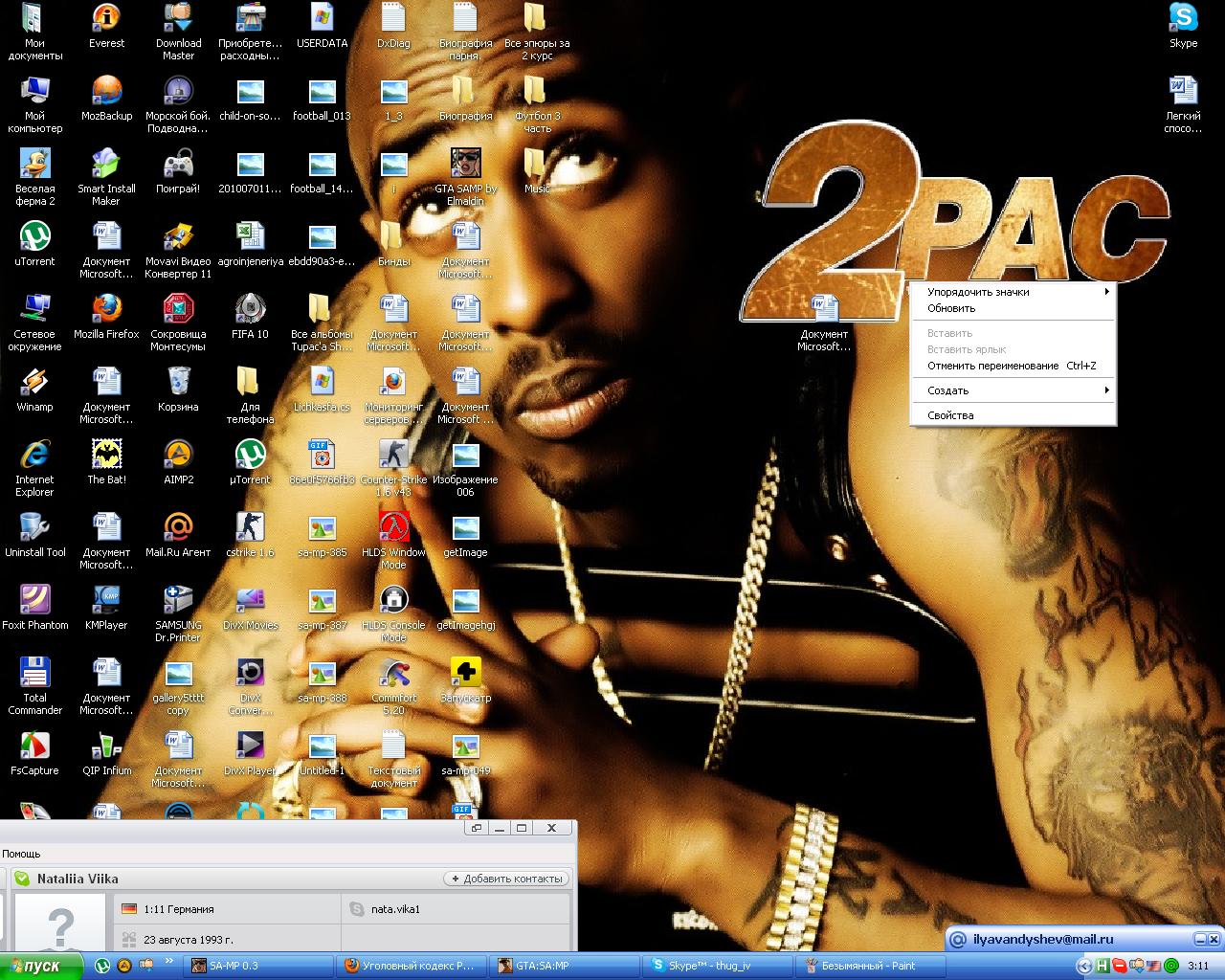The image size is (1225, 980).
Task: Select Counter-Strike 1.6 v43 icon
Action: pos(393,468)
